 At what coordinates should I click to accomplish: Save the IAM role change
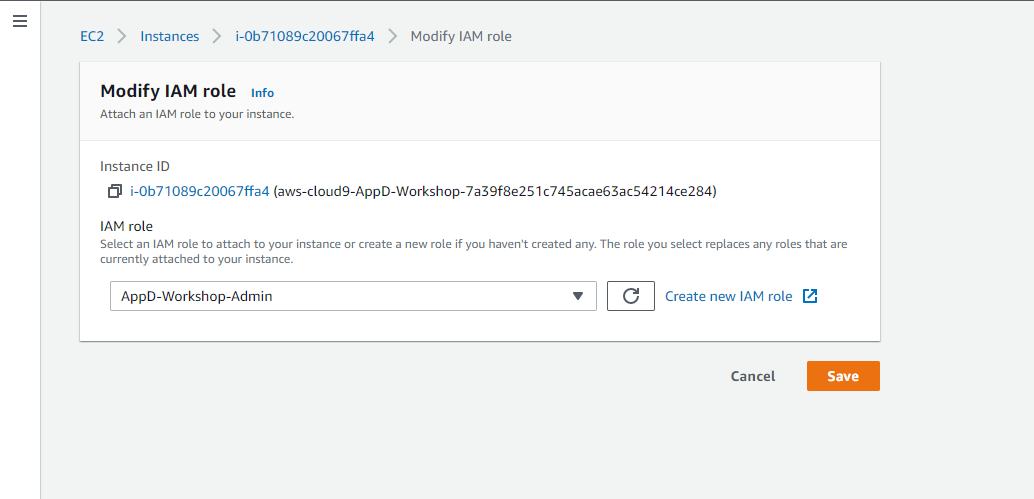(x=842, y=376)
